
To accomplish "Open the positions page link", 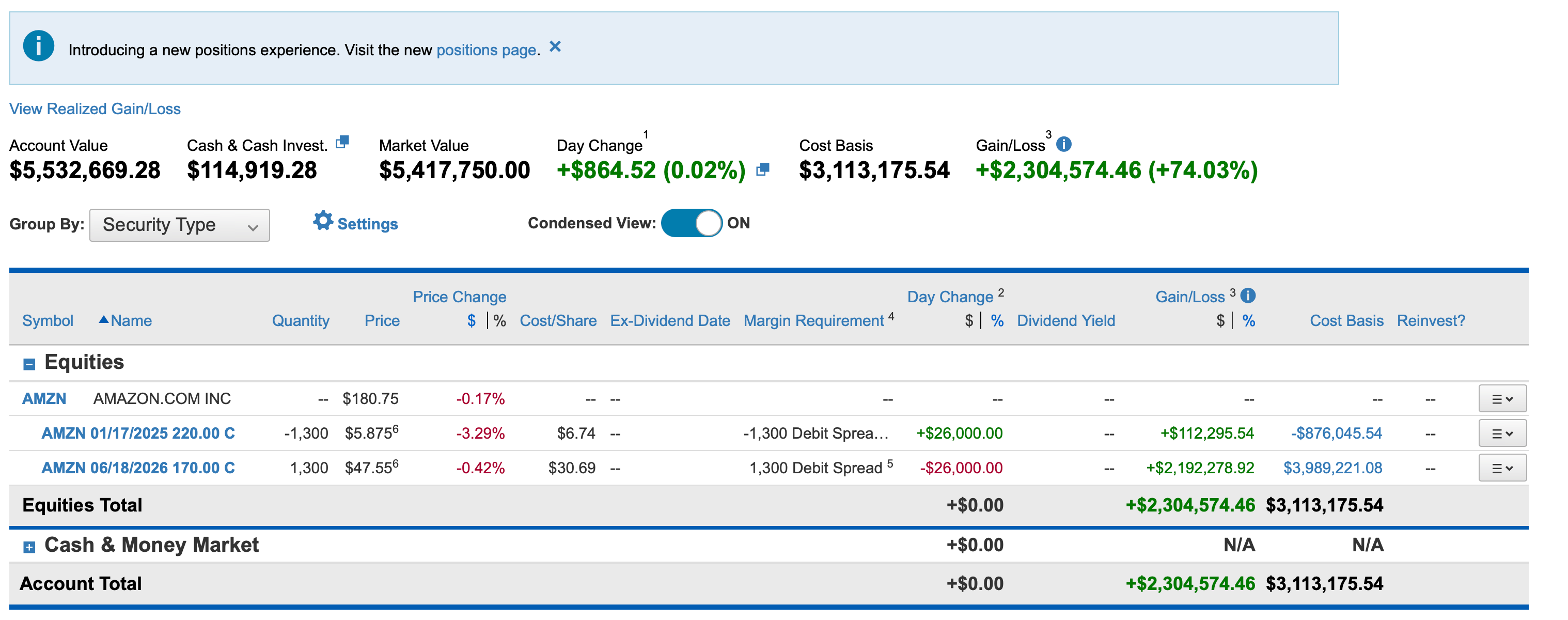I will click(x=487, y=50).
